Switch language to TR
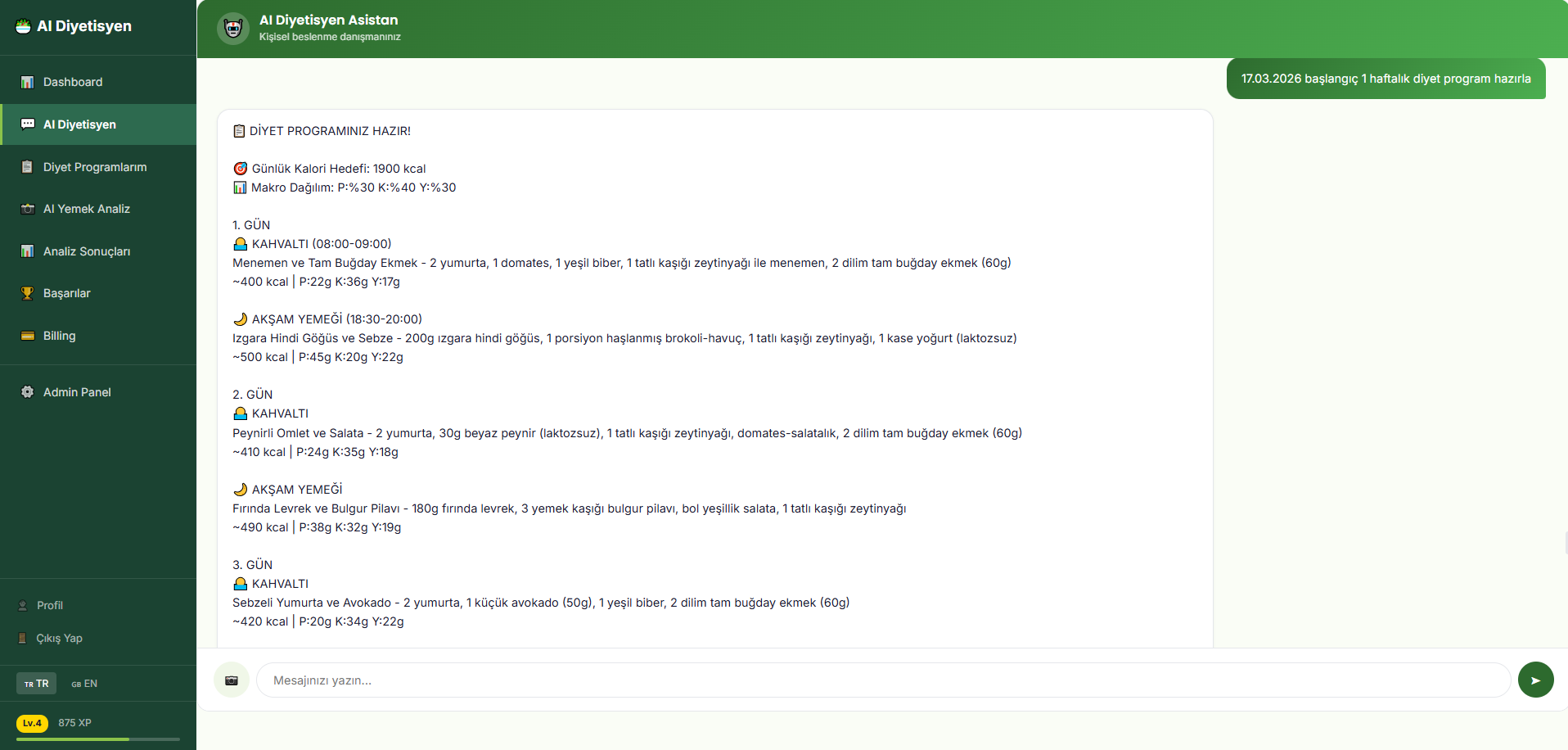The width and height of the screenshot is (1568, 750). [36, 684]
